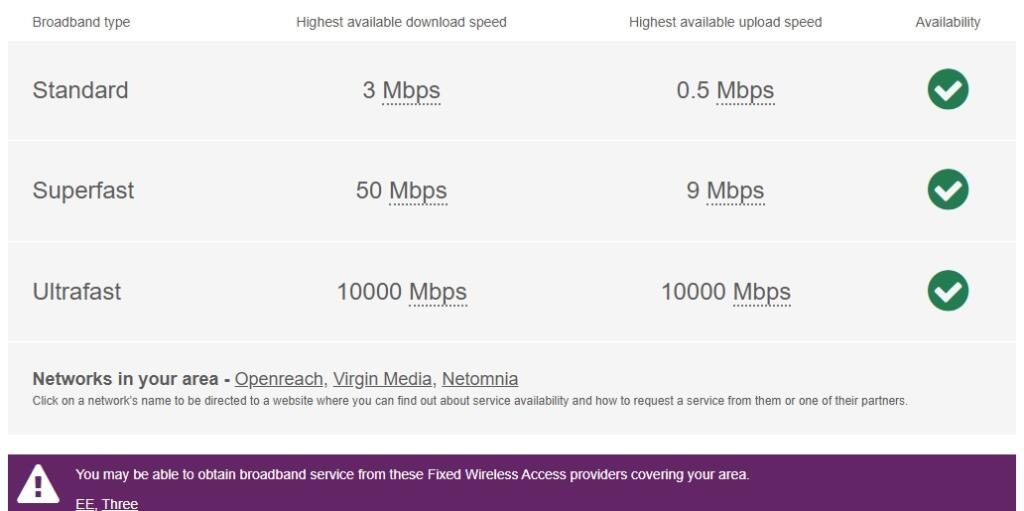Click the "Availability" column header

[947, 22]
